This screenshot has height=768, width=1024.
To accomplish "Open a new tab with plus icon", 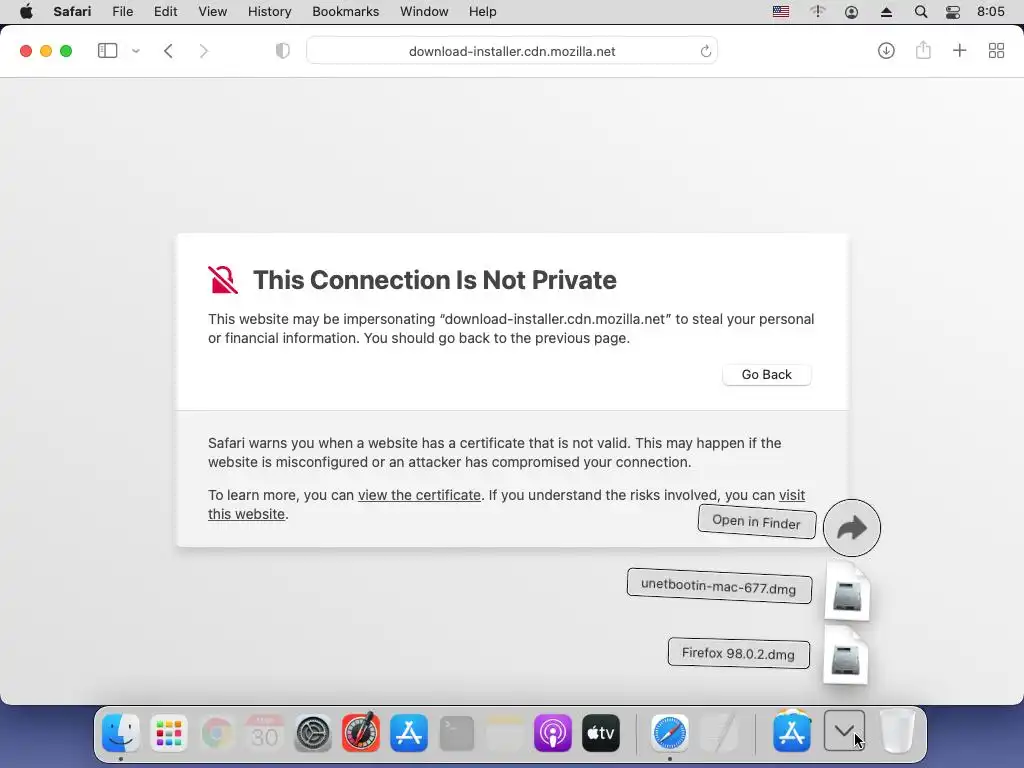I will (x=959, y=50).
